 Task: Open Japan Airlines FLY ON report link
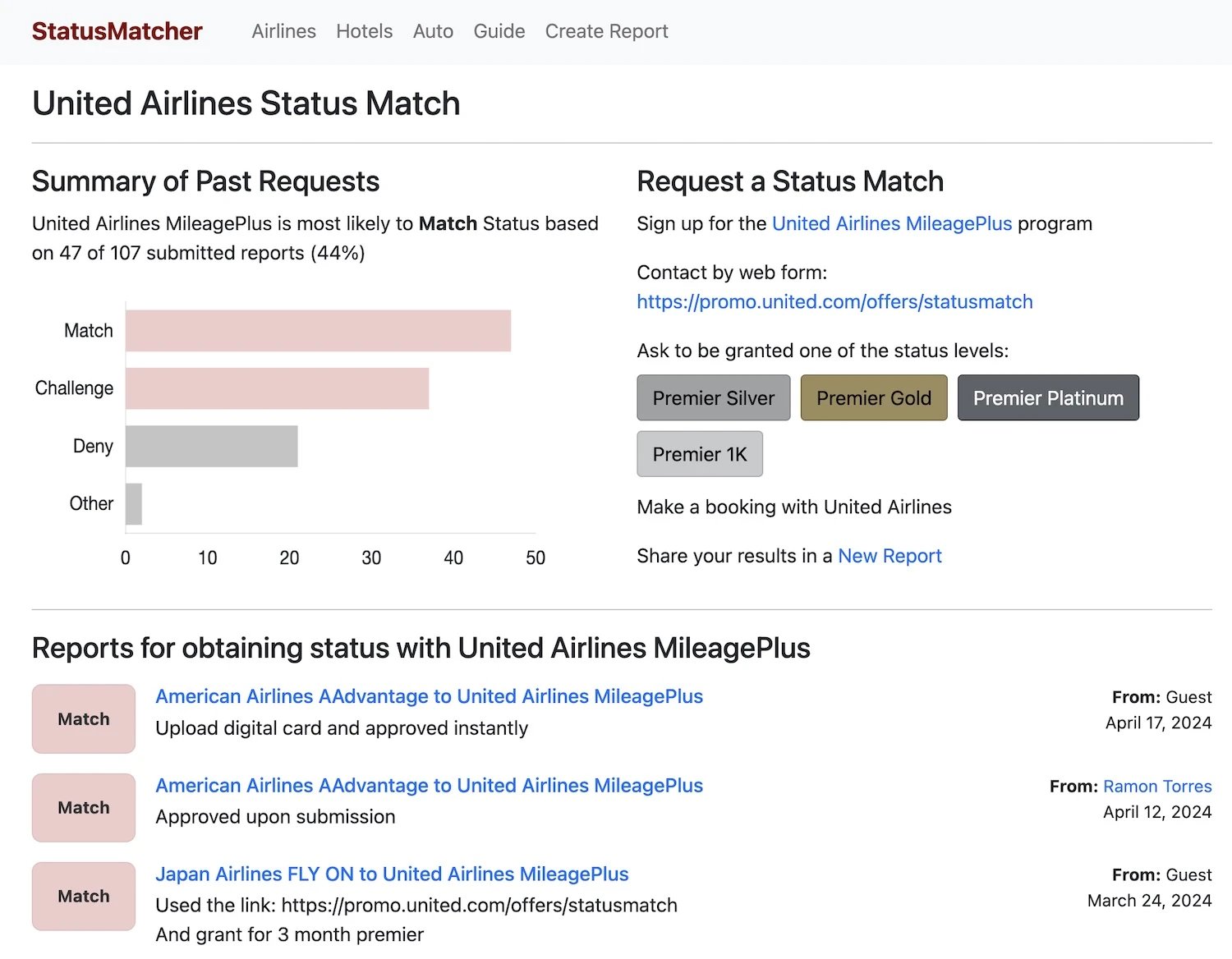(x=392, y=874)
